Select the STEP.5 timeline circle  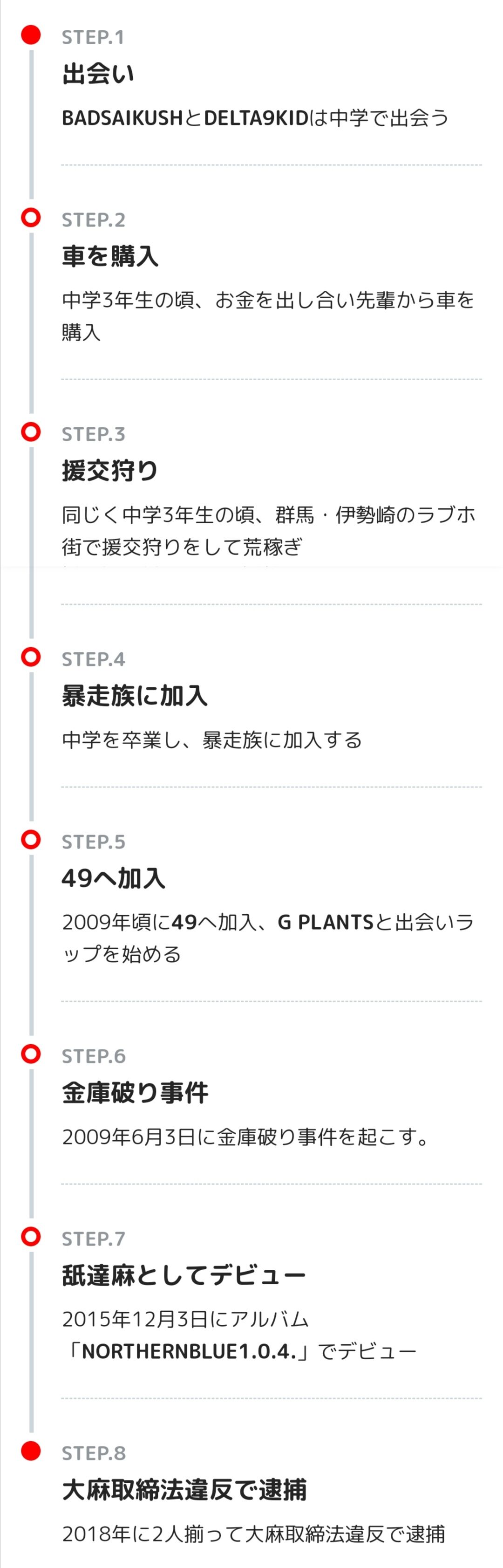coord(31,839)
